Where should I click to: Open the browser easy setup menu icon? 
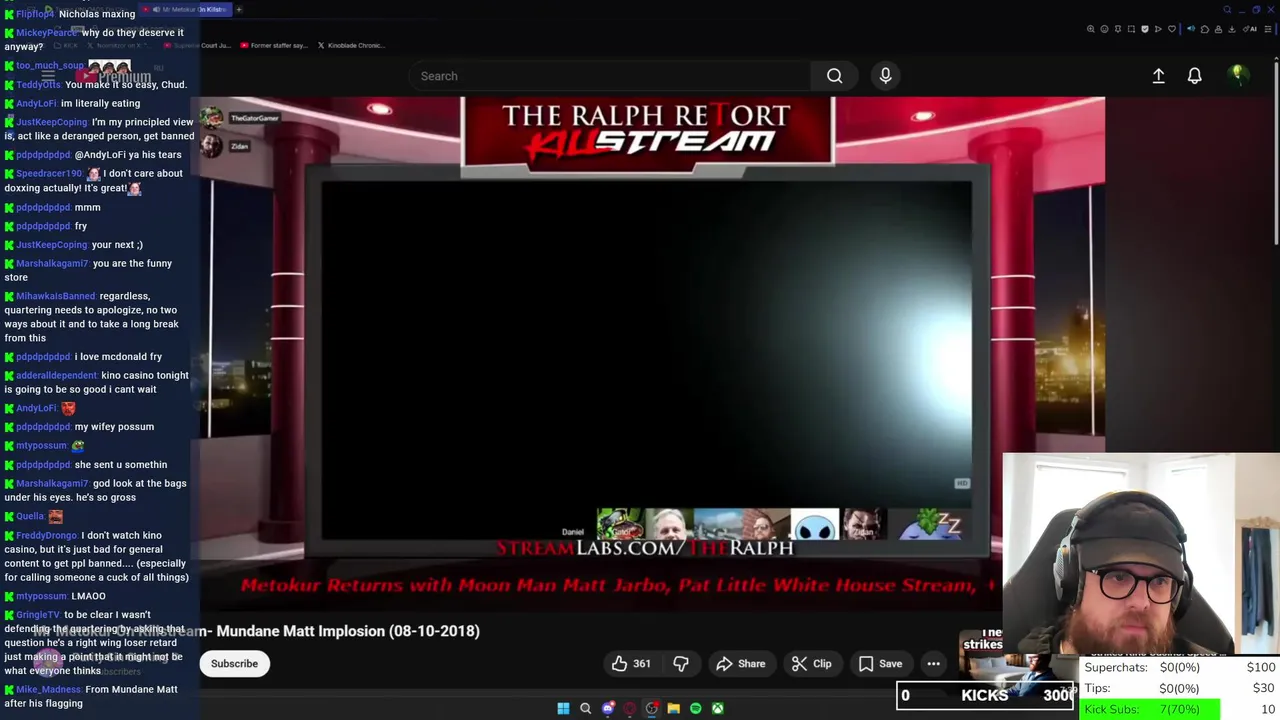pyautogui.click(x=1268, y=29)
